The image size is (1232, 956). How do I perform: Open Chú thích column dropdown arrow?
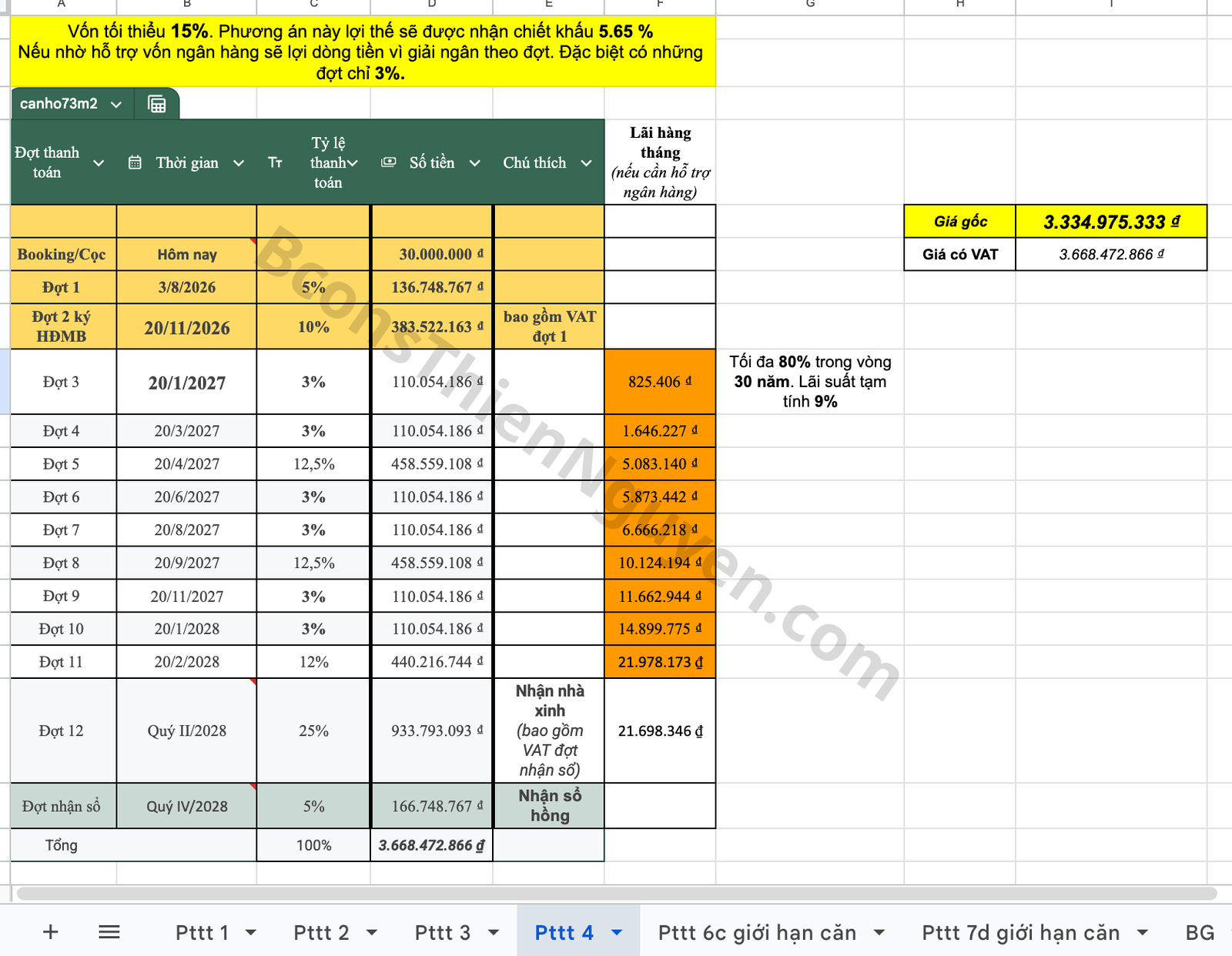click(x=586, y=163)
